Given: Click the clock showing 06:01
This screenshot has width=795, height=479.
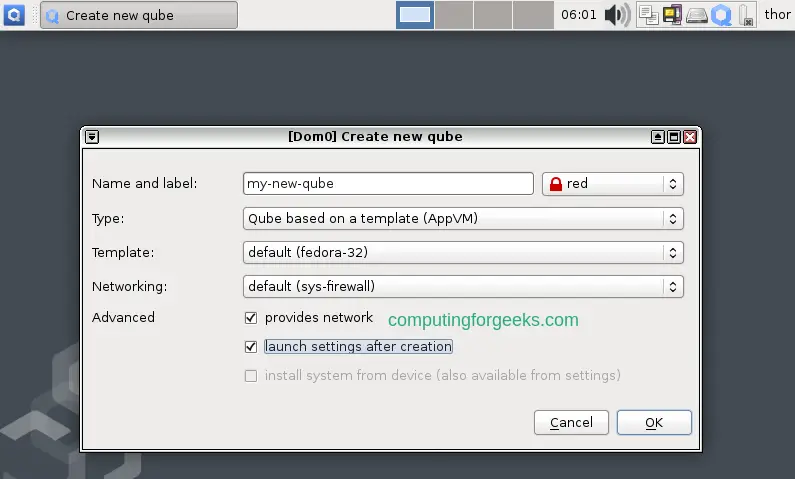Looking at the screenshot, I should [x=579, y=15].
